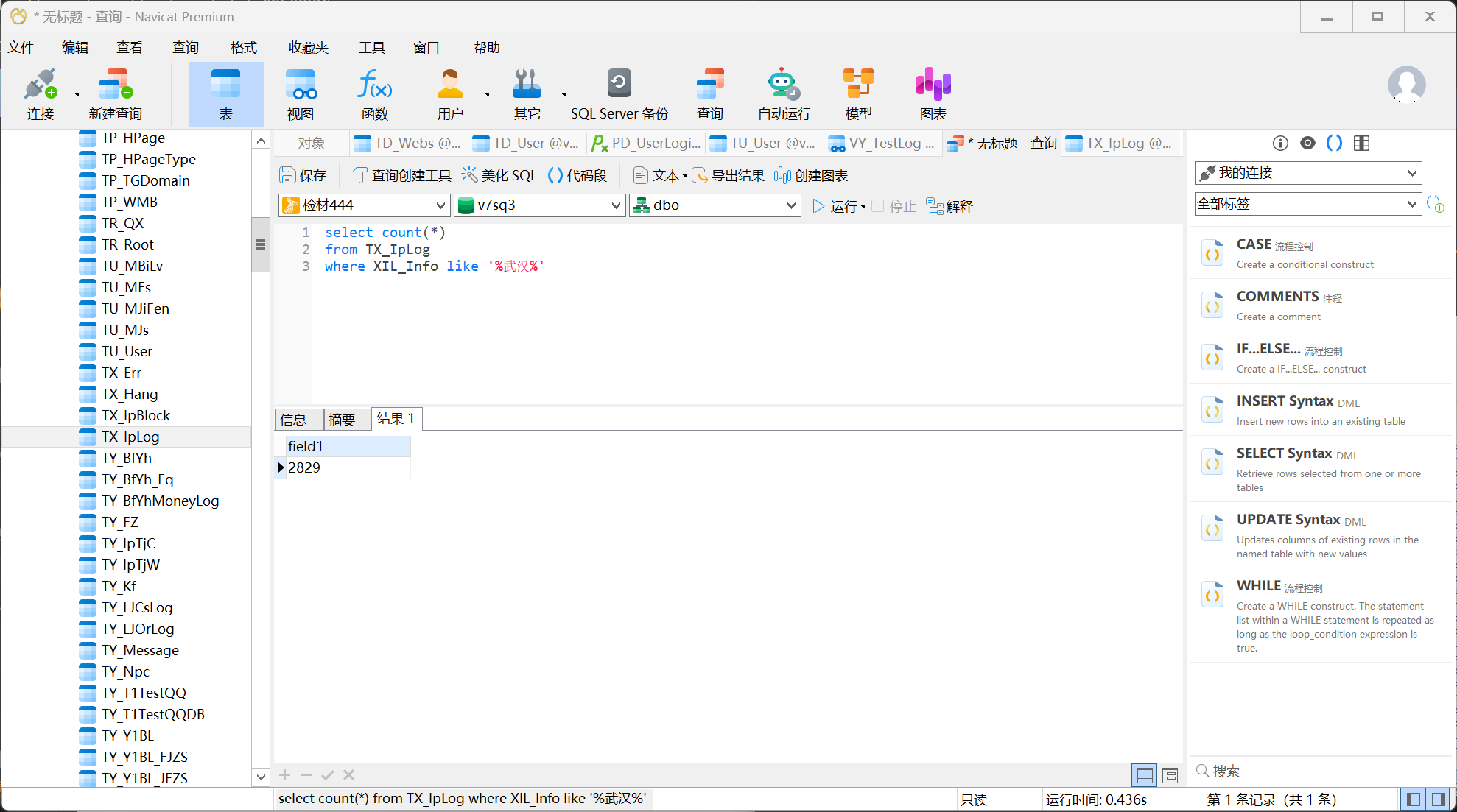
Task: Open the Function (函数) toolbar icon
Action: 374,85
